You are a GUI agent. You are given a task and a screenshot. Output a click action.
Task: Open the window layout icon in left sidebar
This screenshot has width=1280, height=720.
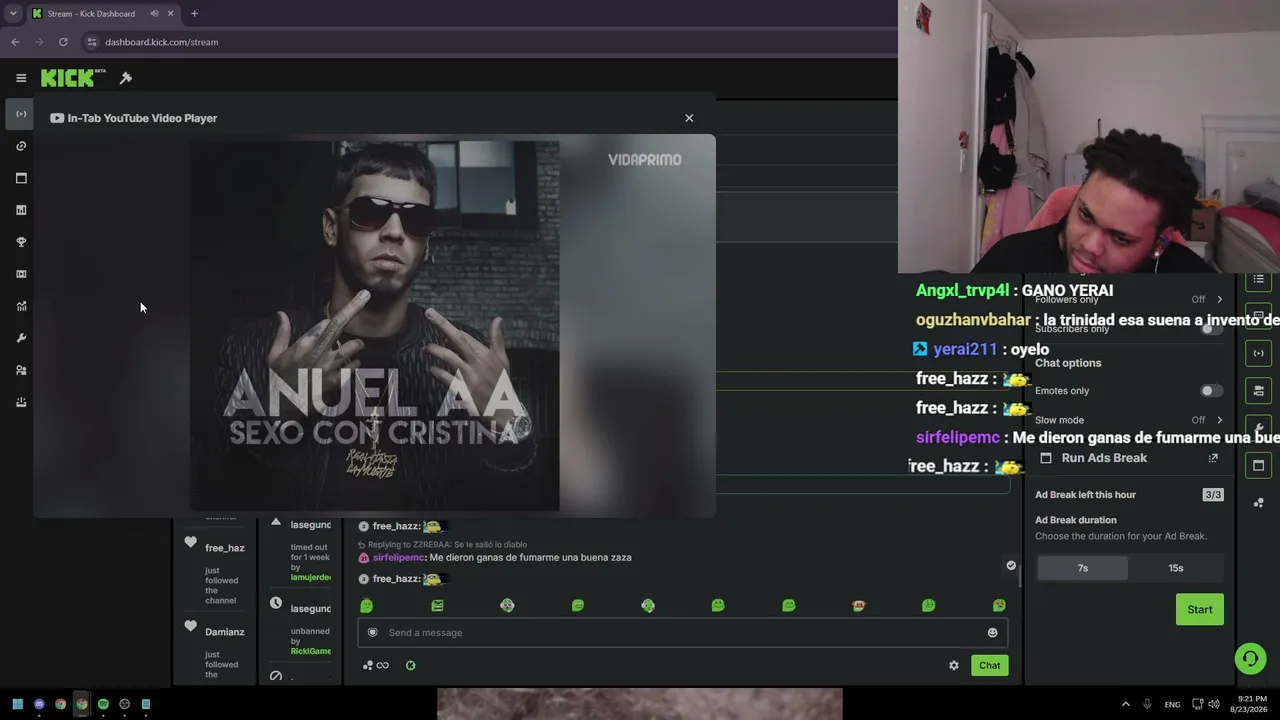pos(21,178)
